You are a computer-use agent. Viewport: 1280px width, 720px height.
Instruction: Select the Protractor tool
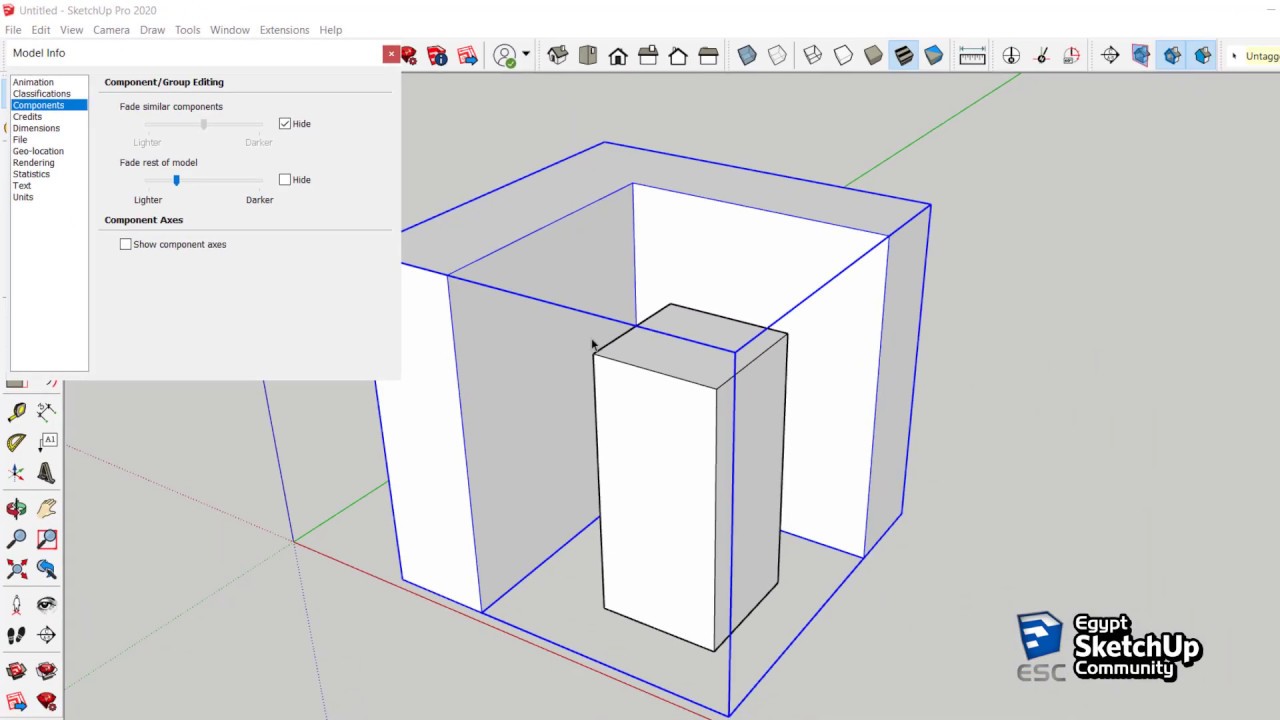17,442
